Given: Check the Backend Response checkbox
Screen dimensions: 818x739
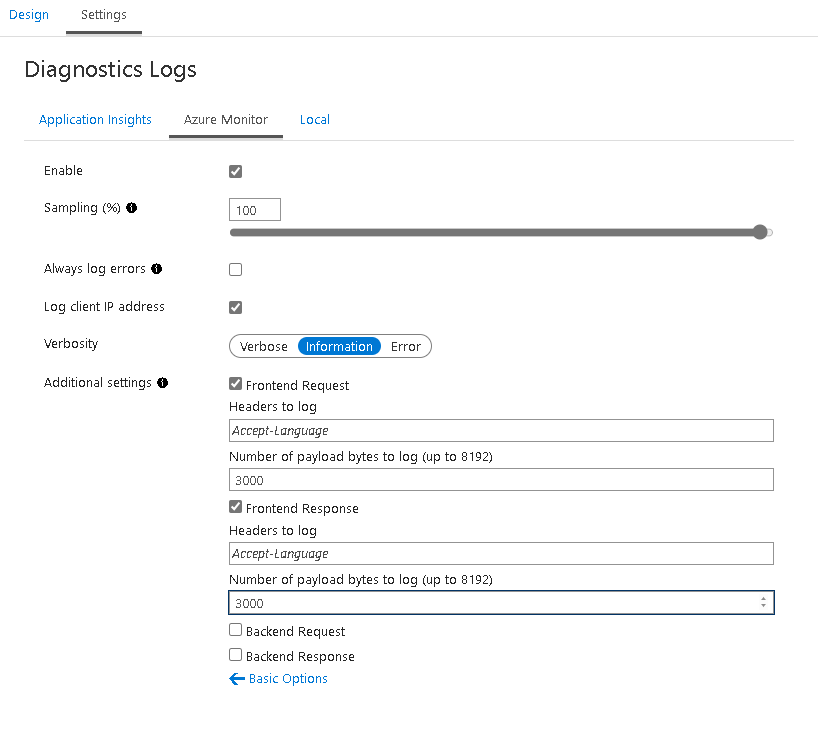Looking at the screenshot, I should pyautogui.click(x=235, y=655).
